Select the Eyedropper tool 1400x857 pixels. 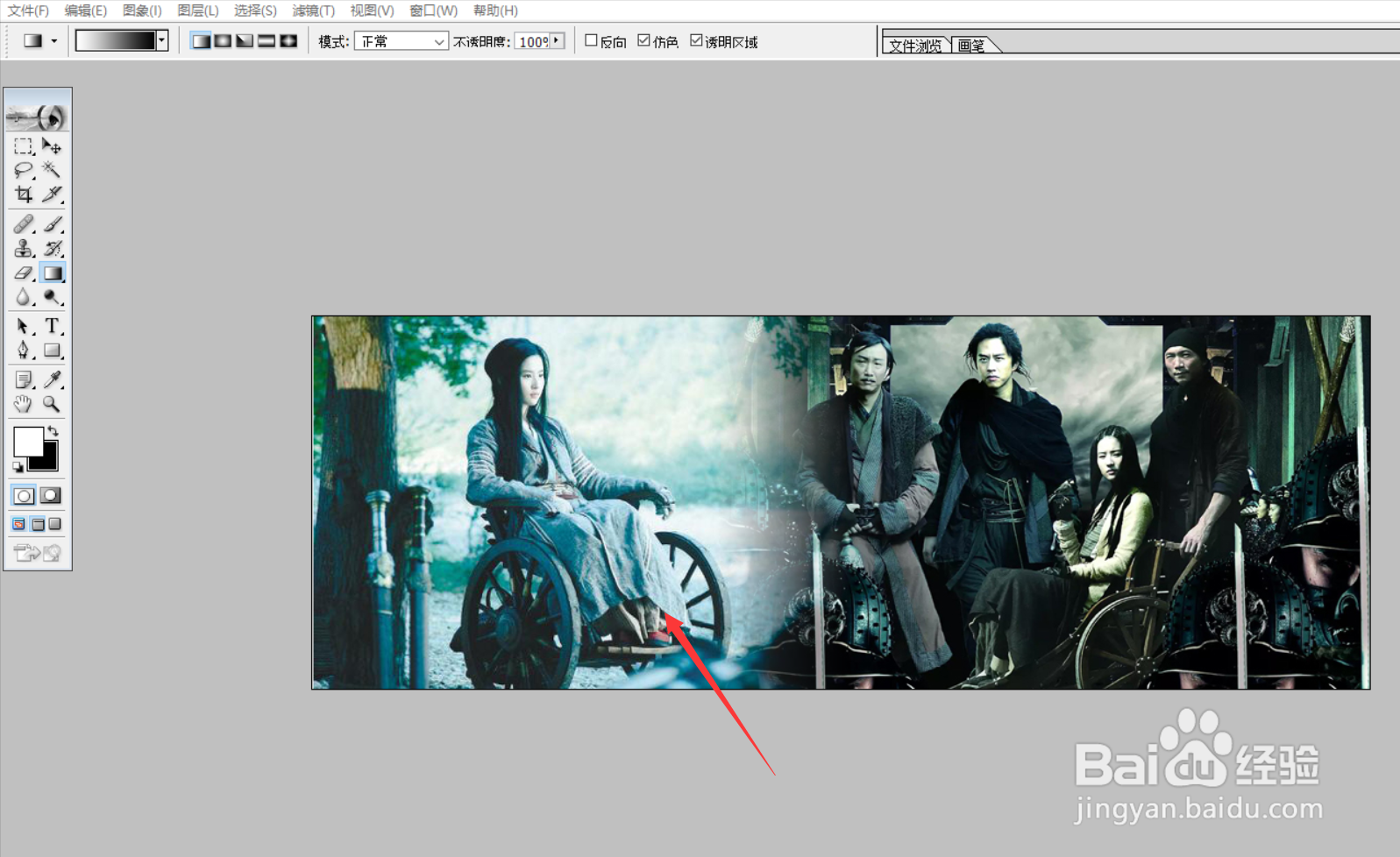click(53, 379)
